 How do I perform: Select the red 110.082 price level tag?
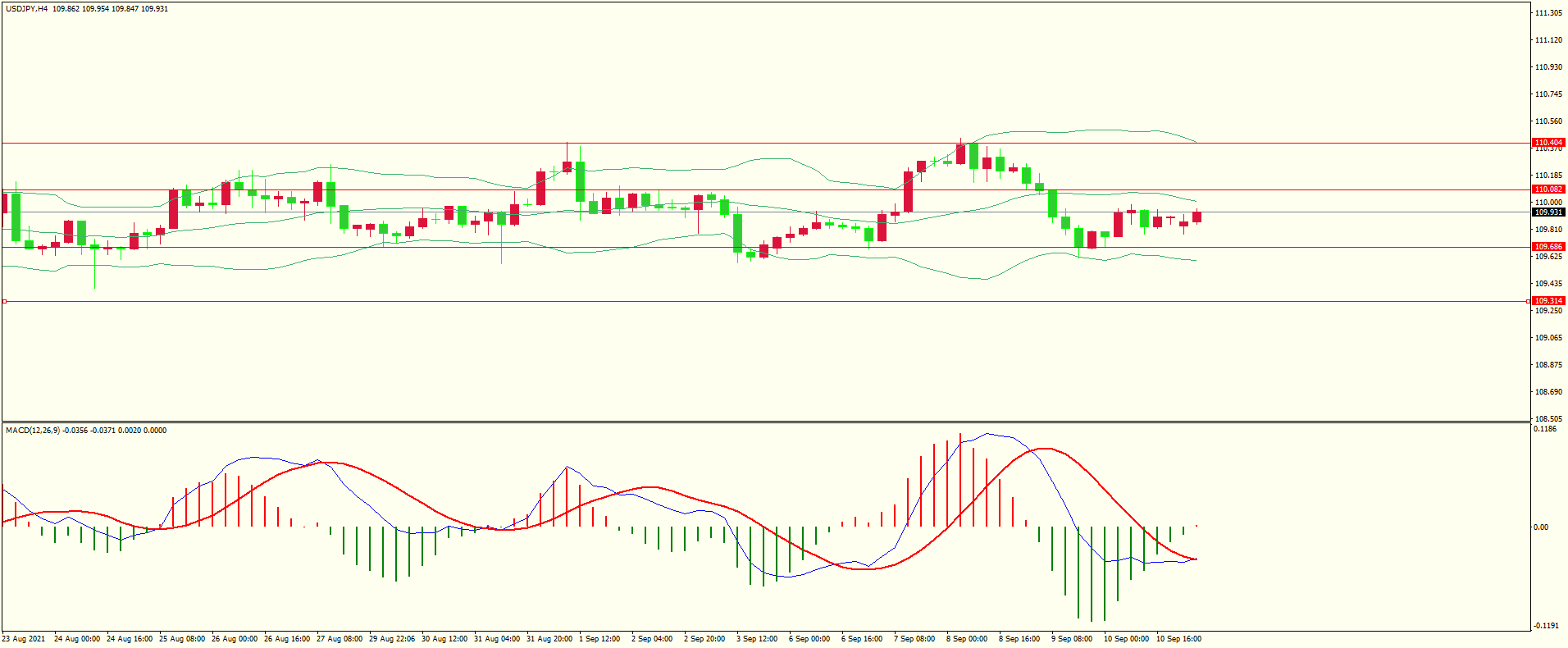[x=1548, y=189]
